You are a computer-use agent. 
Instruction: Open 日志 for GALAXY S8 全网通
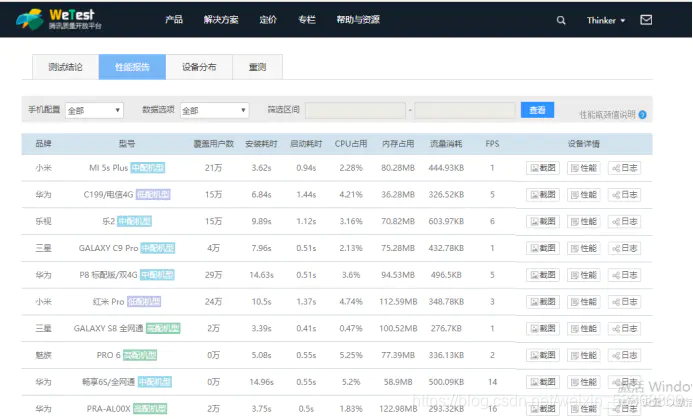tap(624, 328)
